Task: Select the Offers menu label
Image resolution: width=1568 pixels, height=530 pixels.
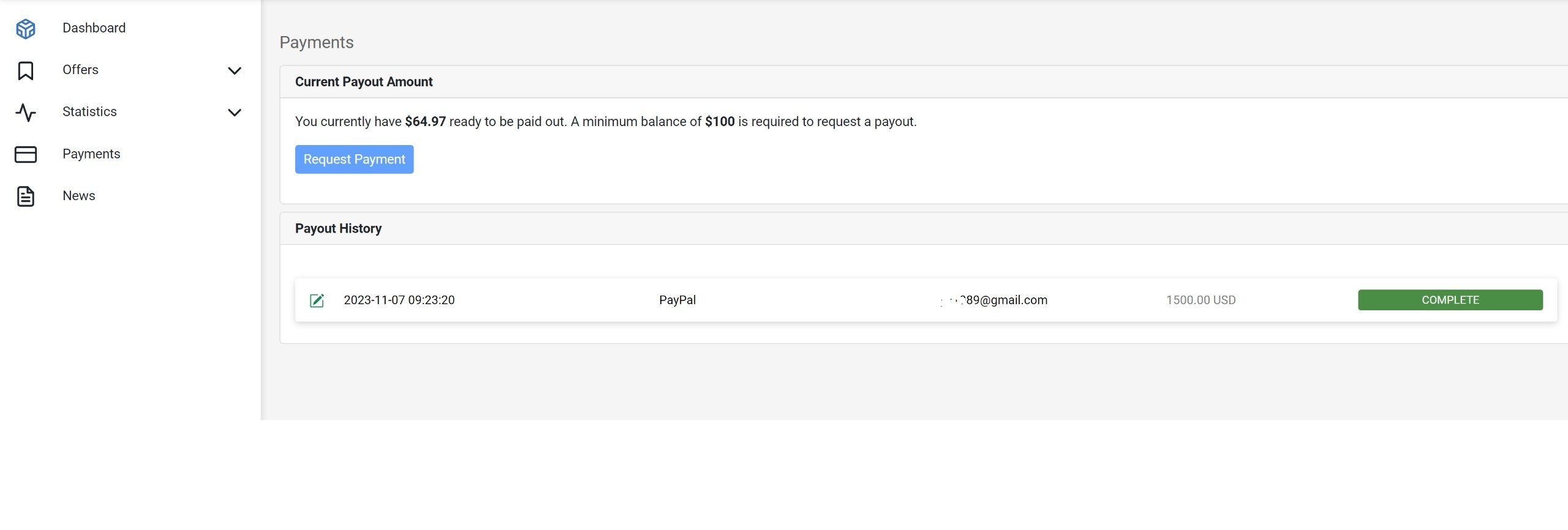Action: (80, 70)
